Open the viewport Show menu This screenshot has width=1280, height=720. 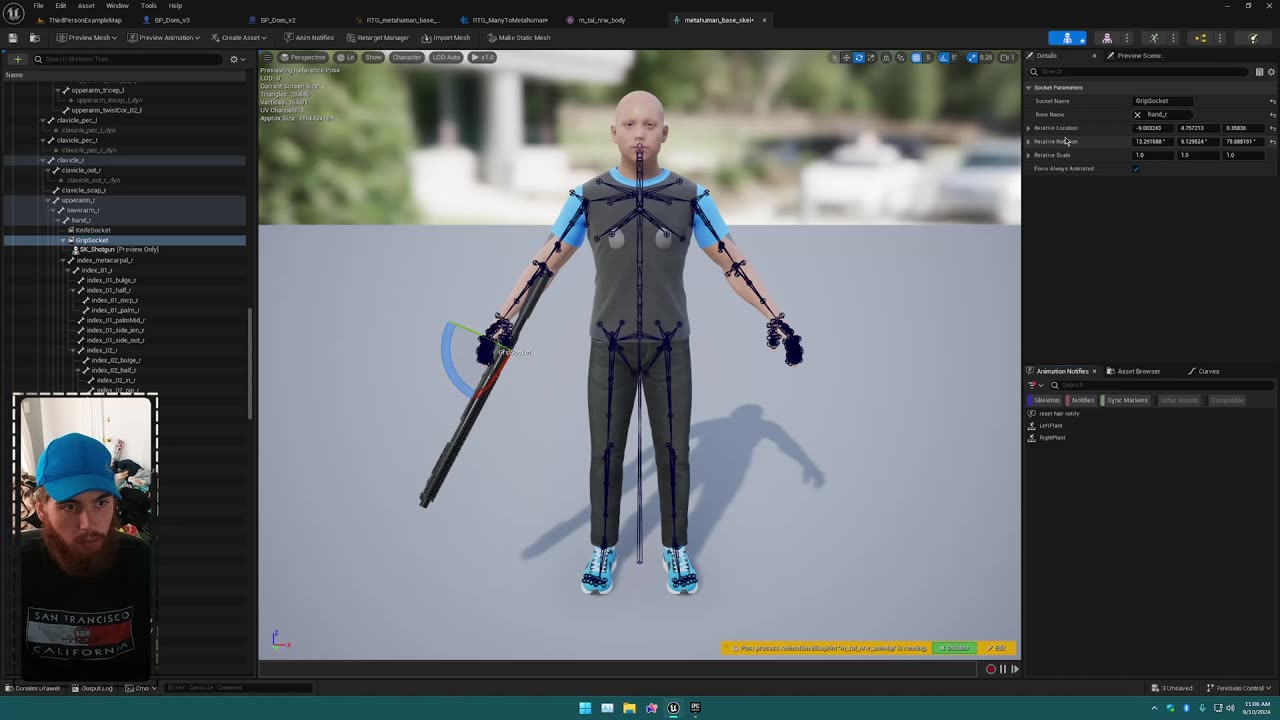pos(373,57)
